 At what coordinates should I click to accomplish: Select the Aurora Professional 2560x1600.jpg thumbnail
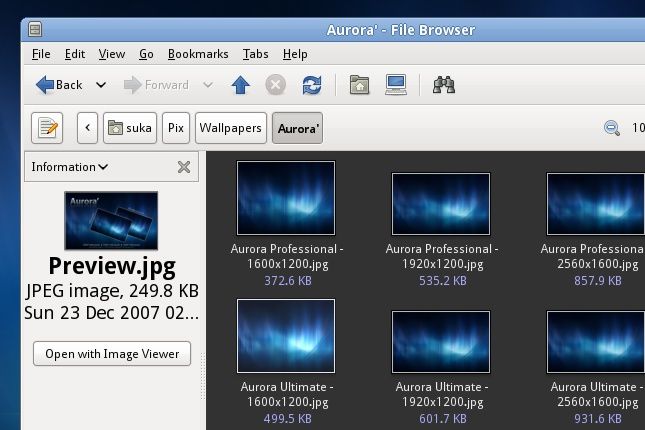[x=596, y=204]
